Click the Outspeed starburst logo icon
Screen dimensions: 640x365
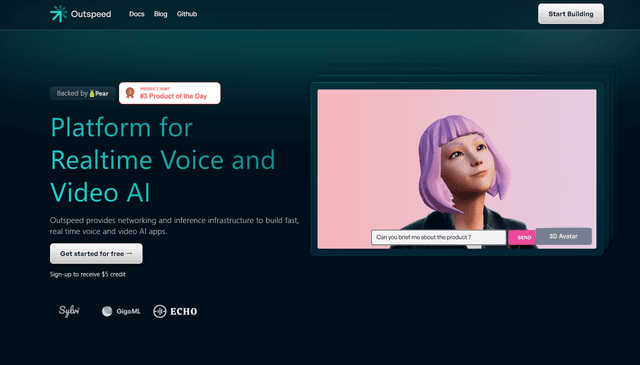58,13
